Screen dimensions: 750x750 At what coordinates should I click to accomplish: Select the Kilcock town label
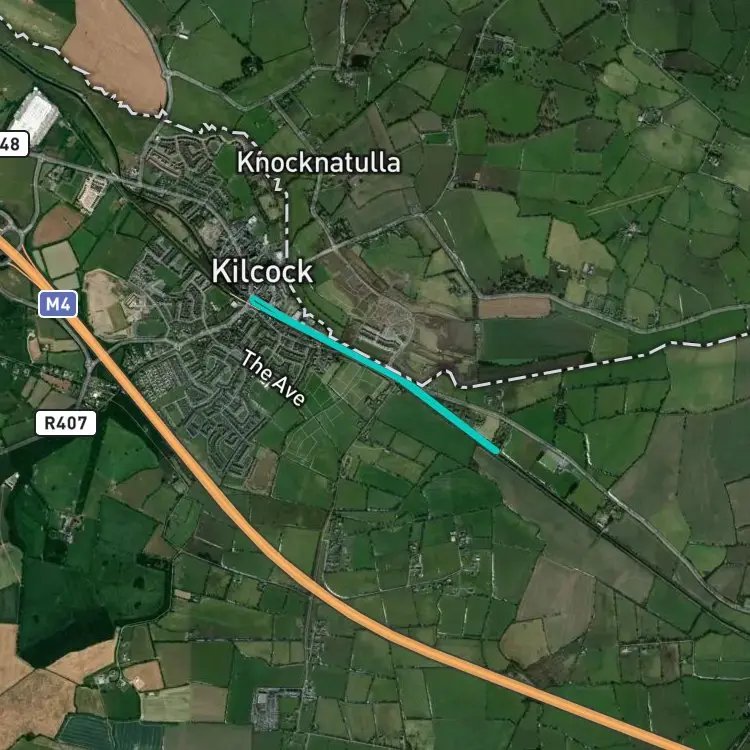(262, 271)
